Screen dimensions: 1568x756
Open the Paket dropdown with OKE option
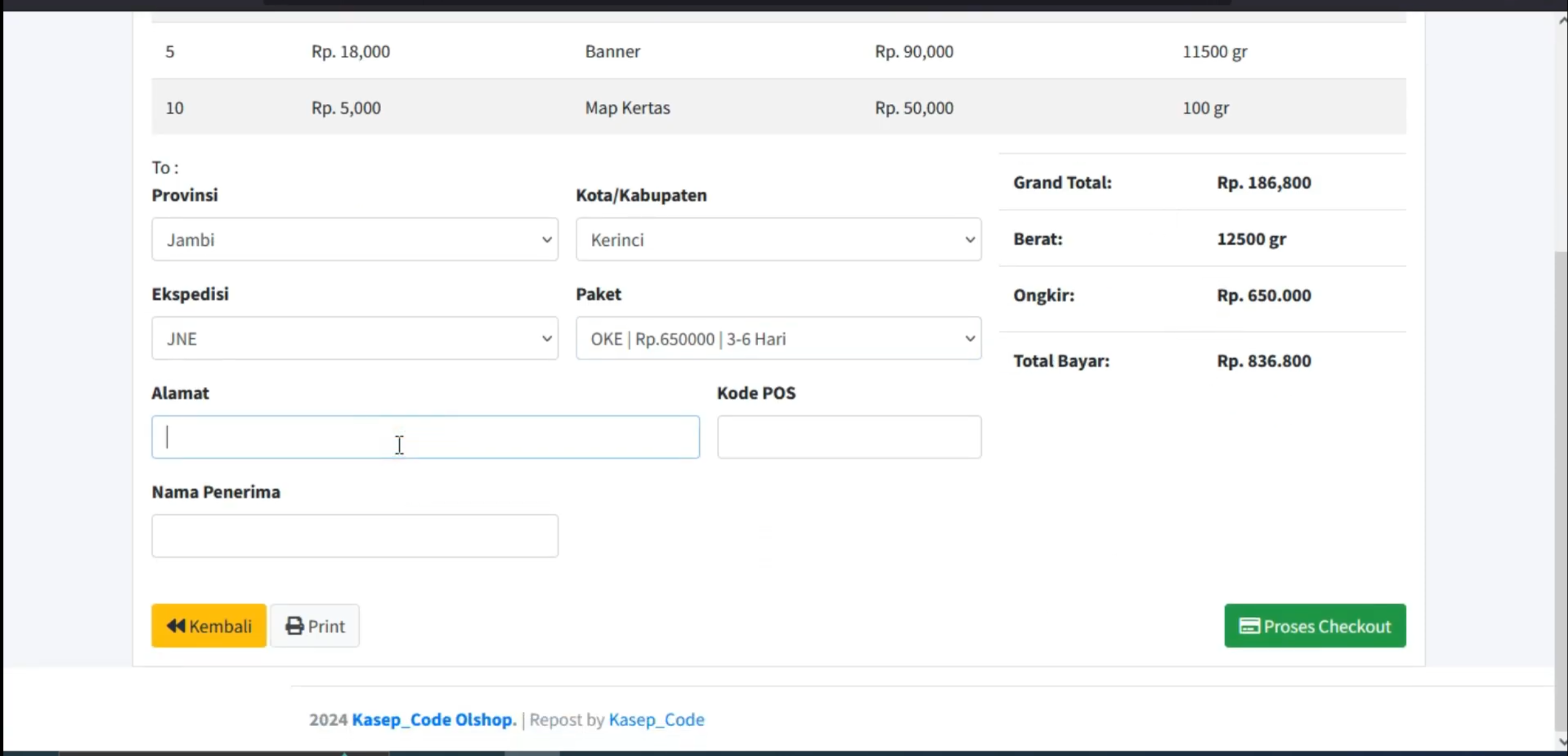(x=778, y=338)
